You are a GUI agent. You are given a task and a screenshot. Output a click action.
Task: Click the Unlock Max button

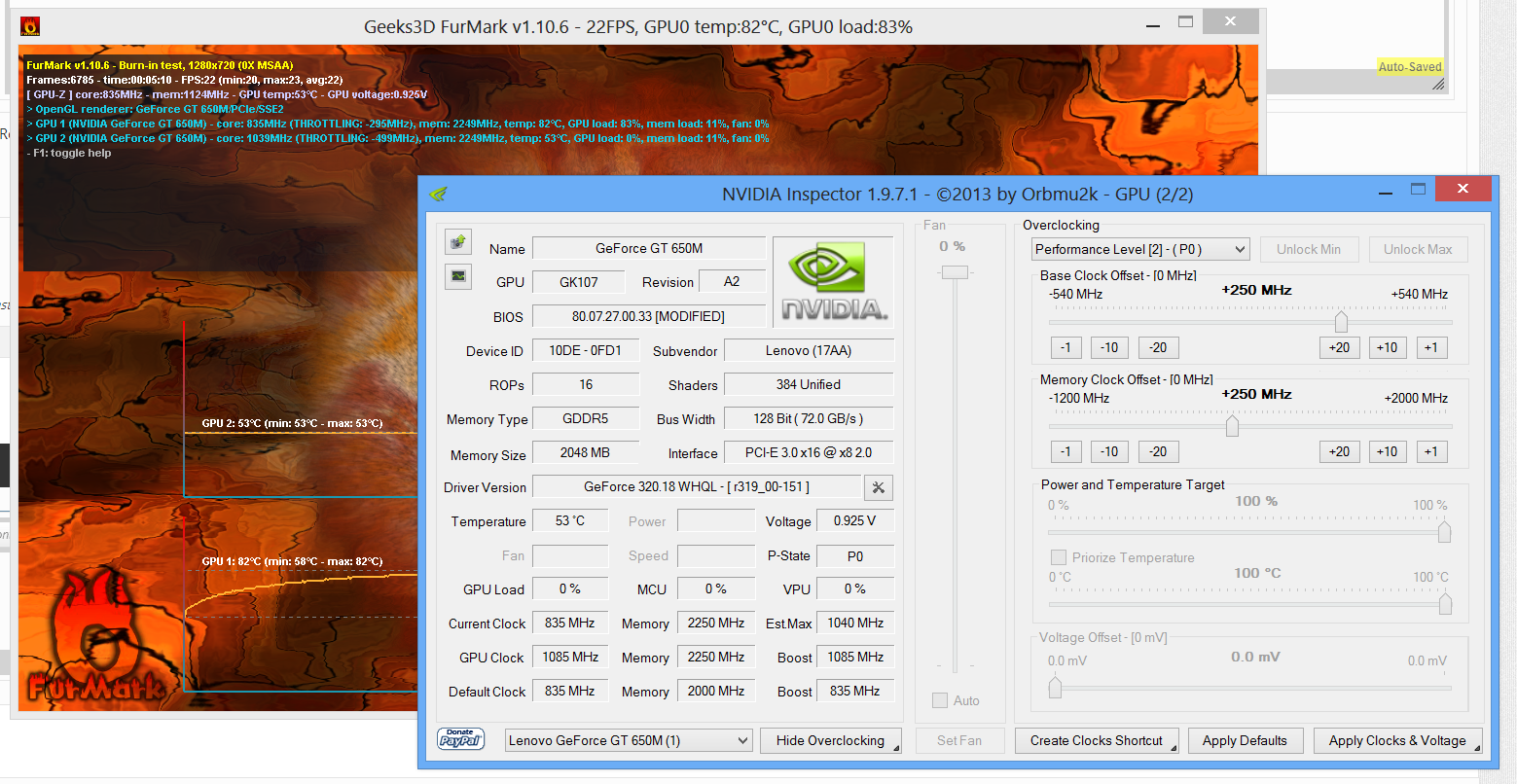tap(1418, 249)
